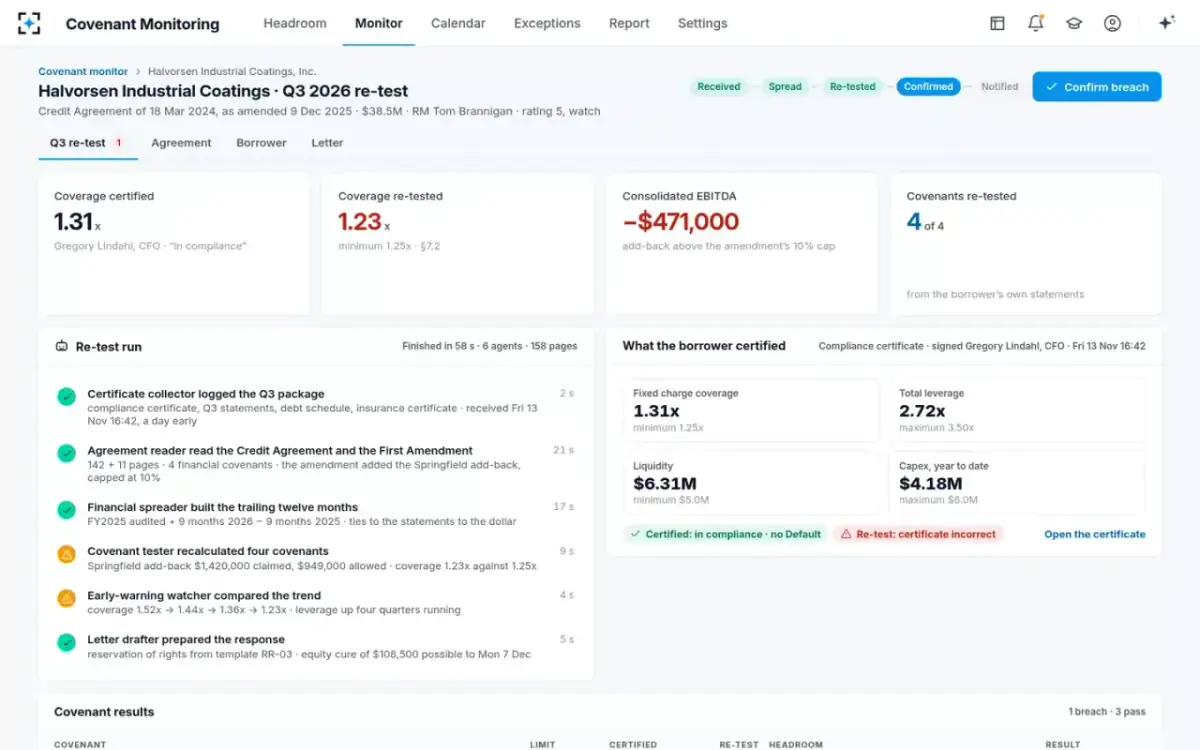Click green check icon for Letter drafter
The image size is (1200, 750).
point(66,642)
